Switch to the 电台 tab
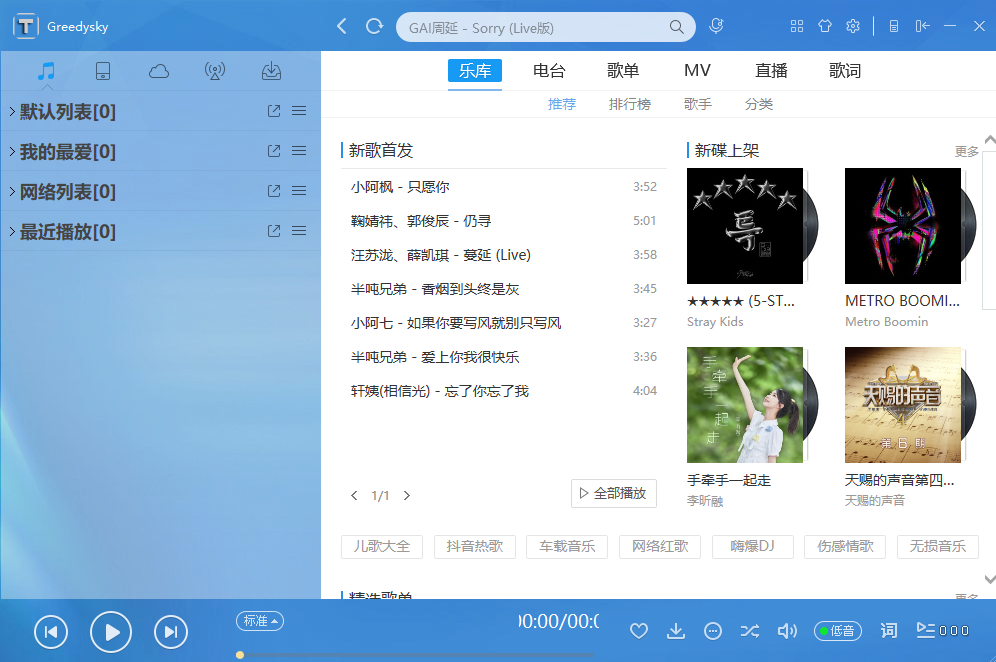This screenshot has height=662, width=996. tap(549, 71)
